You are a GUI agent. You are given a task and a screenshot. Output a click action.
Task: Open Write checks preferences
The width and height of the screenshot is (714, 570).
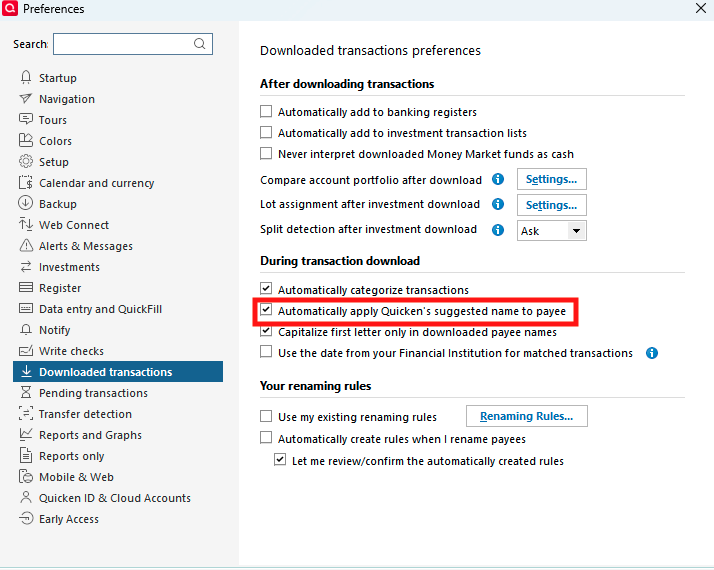(71, 351)
